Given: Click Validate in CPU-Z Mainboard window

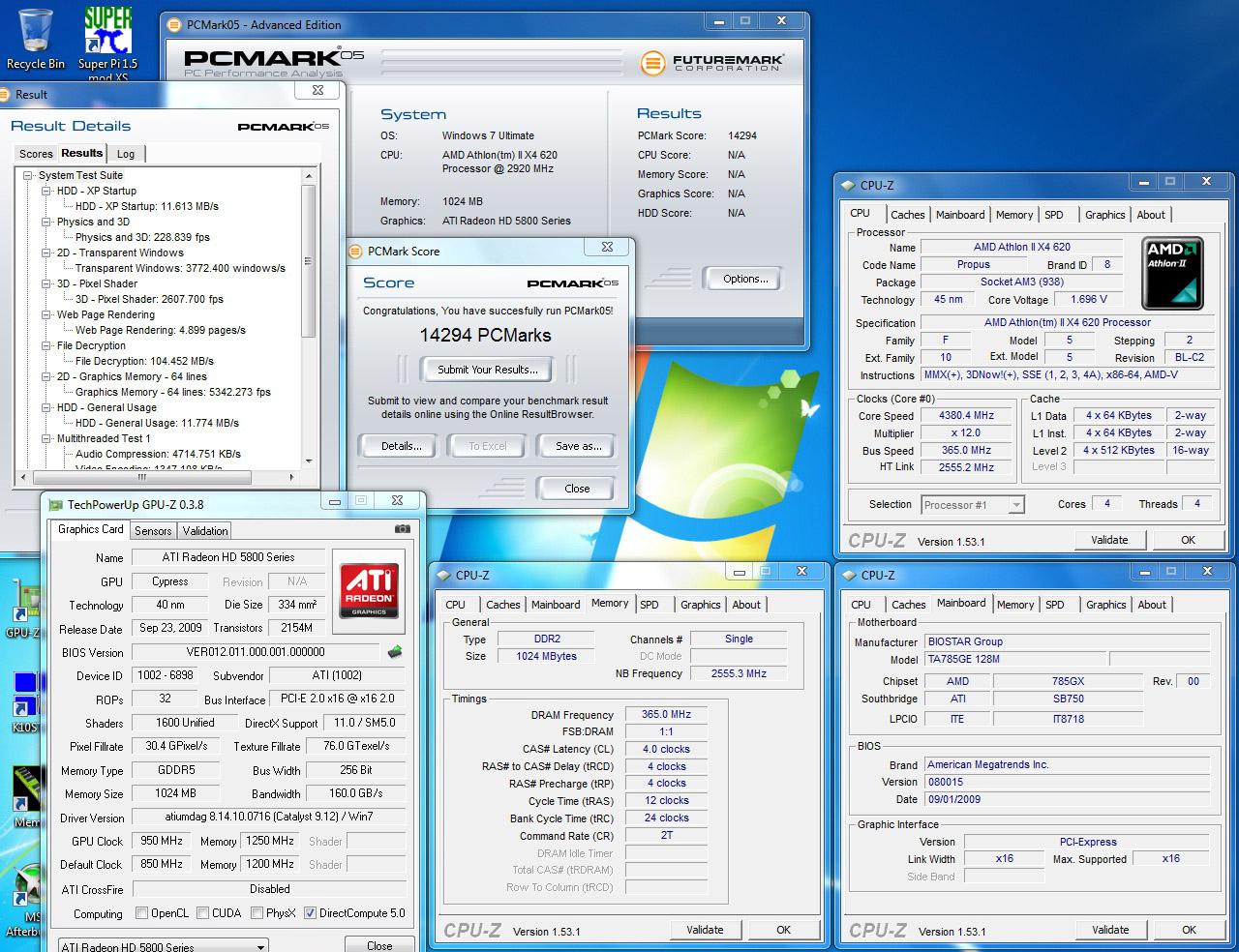Looking at the screenshot, I should tap(1110, 930).
